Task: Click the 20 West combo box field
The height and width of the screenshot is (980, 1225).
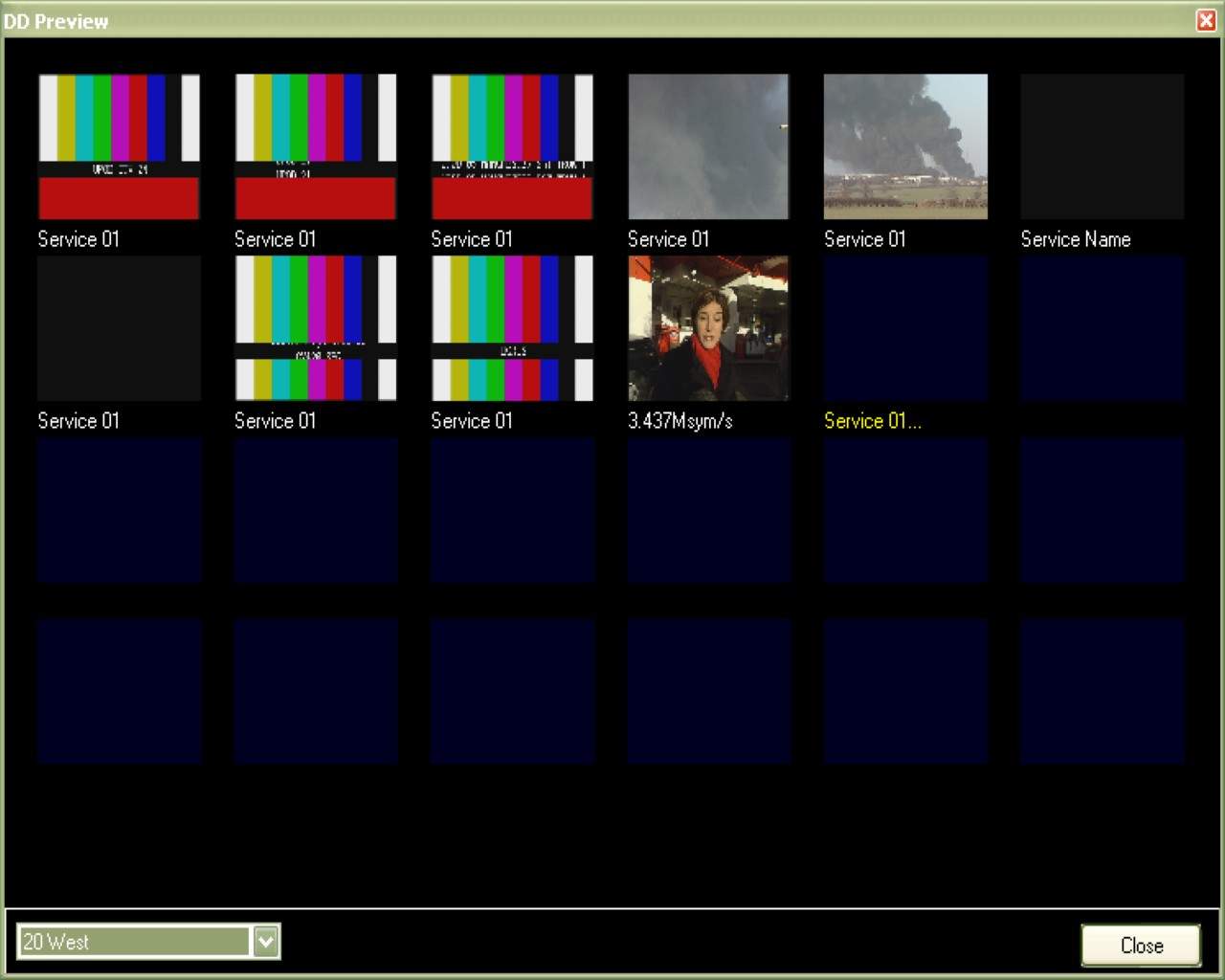Action: [134, 942]
